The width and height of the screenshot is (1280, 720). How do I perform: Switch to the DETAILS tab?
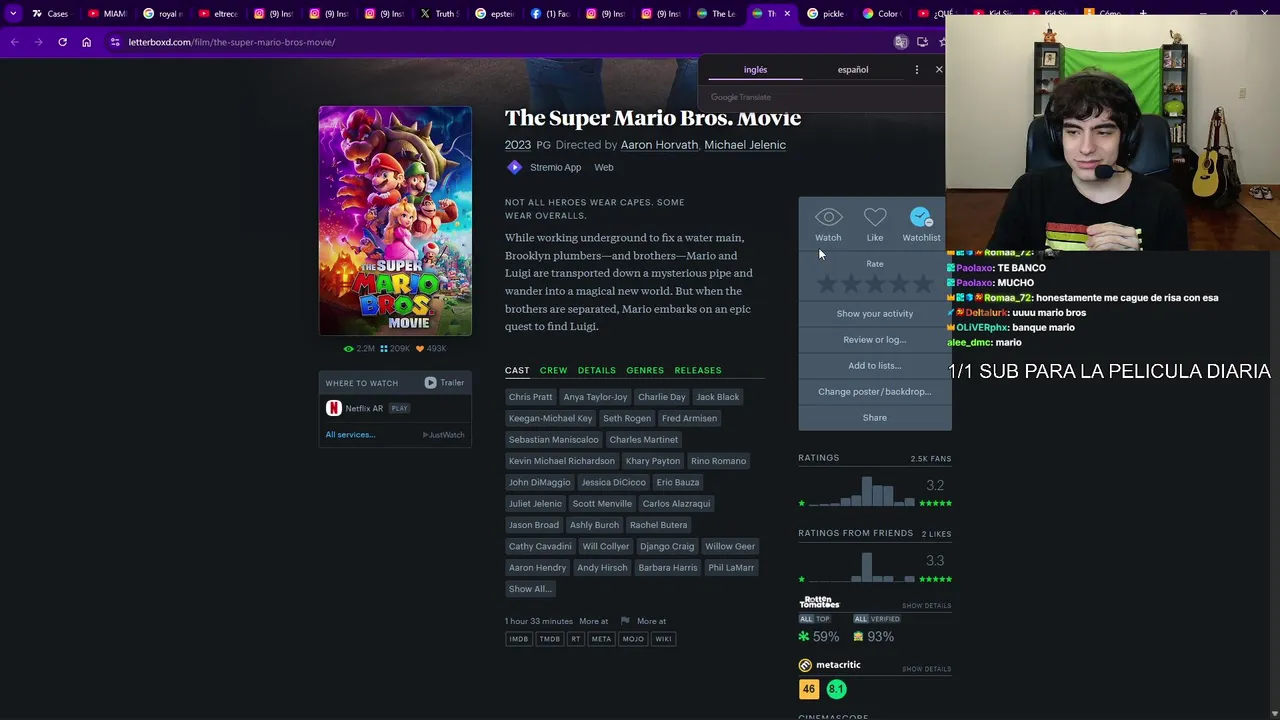pos(596,371)
